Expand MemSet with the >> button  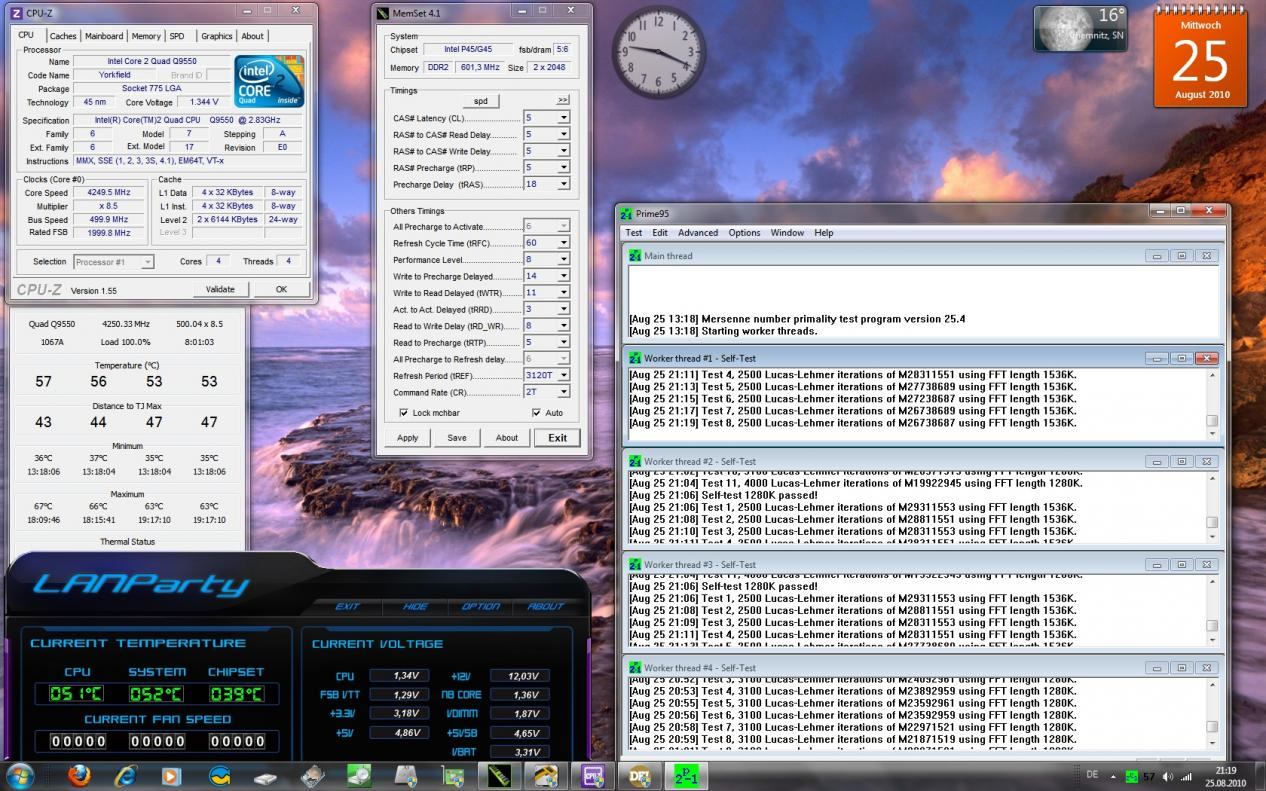pyautogui.click(x=563, y=100)
